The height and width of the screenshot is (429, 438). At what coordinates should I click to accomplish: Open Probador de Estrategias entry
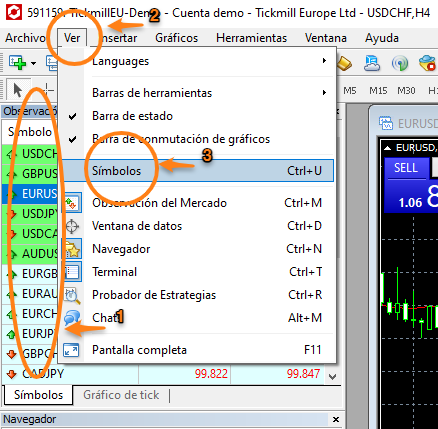point(197,295)
